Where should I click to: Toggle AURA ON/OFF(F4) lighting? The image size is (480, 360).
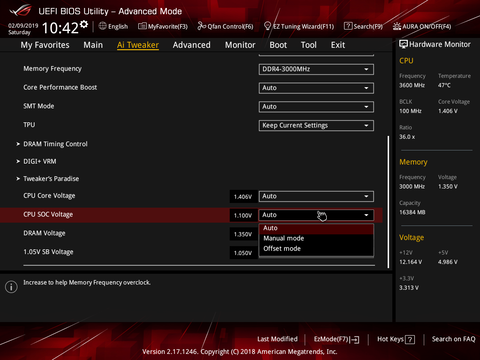[x=422, y=26]
